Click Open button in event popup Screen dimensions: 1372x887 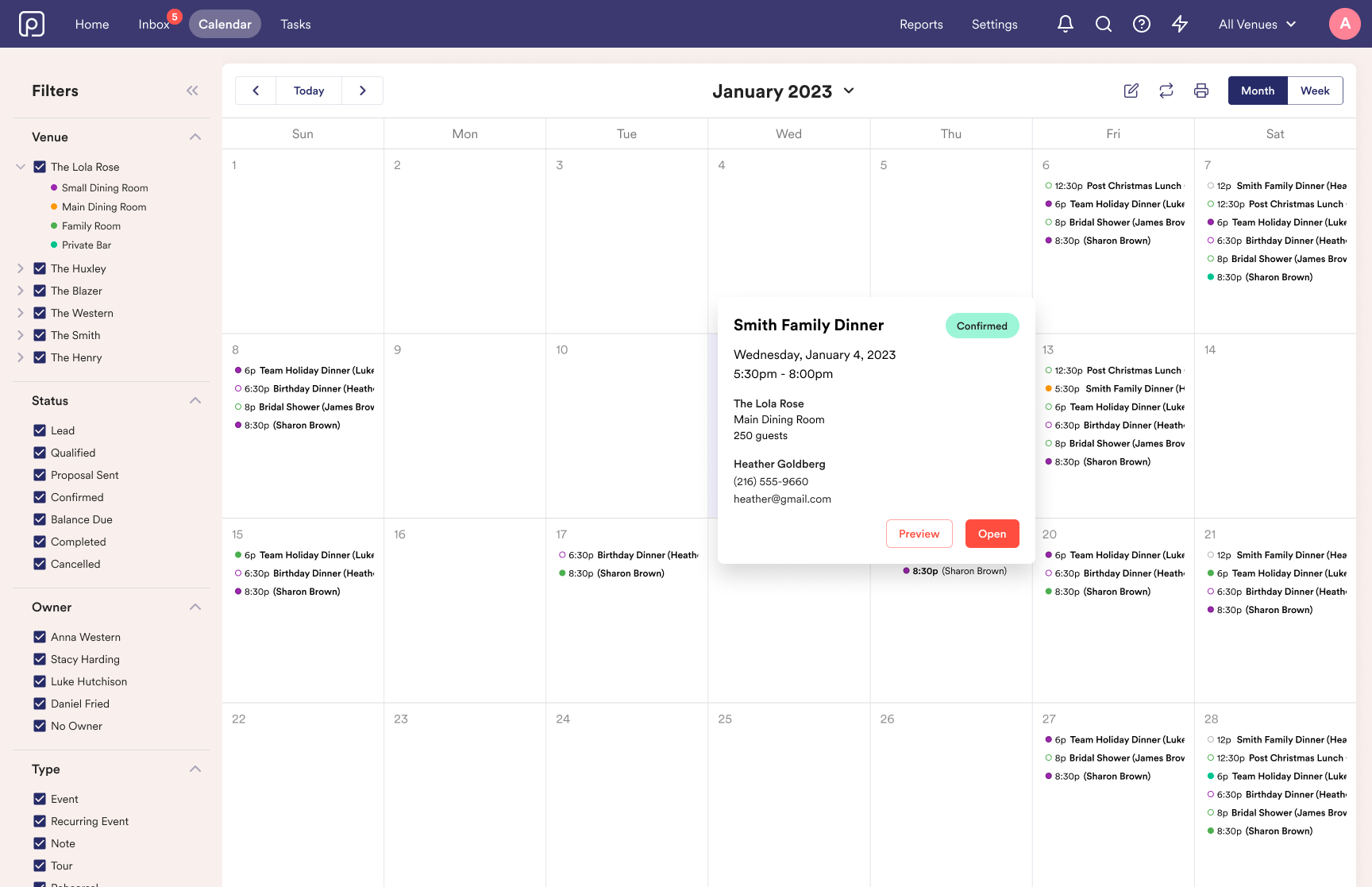click(992, 534)
